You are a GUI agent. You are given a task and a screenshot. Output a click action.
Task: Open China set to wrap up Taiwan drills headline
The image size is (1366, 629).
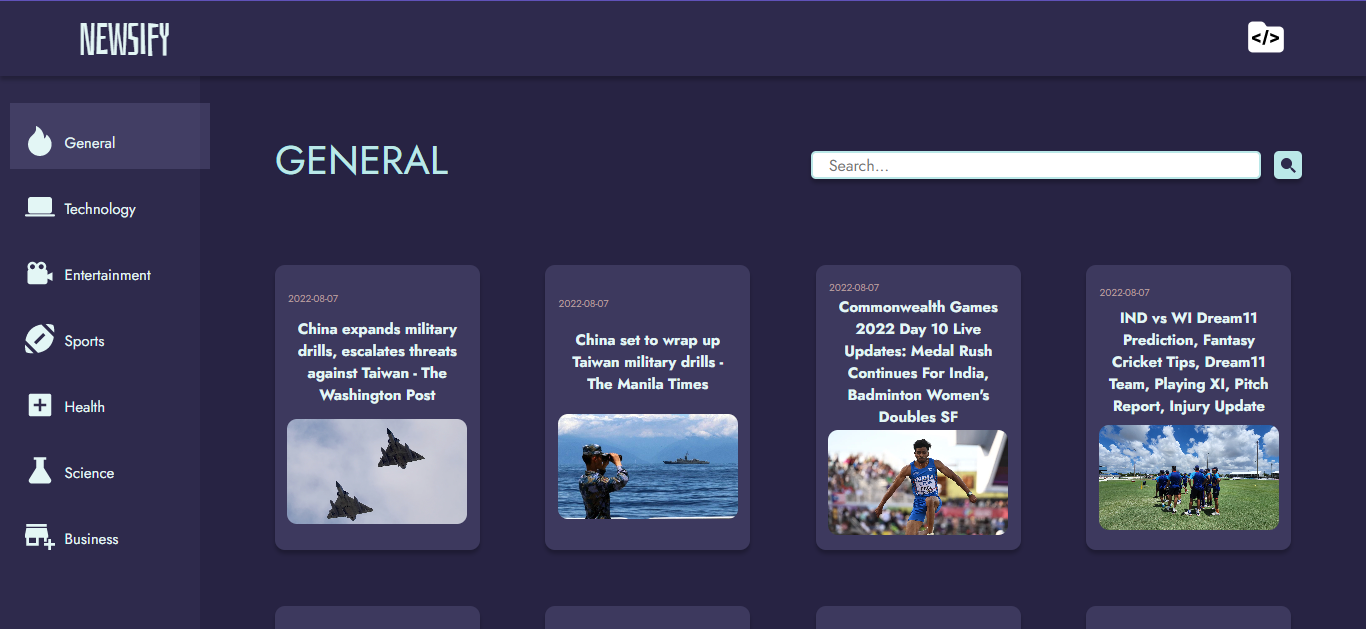point(648,362)
